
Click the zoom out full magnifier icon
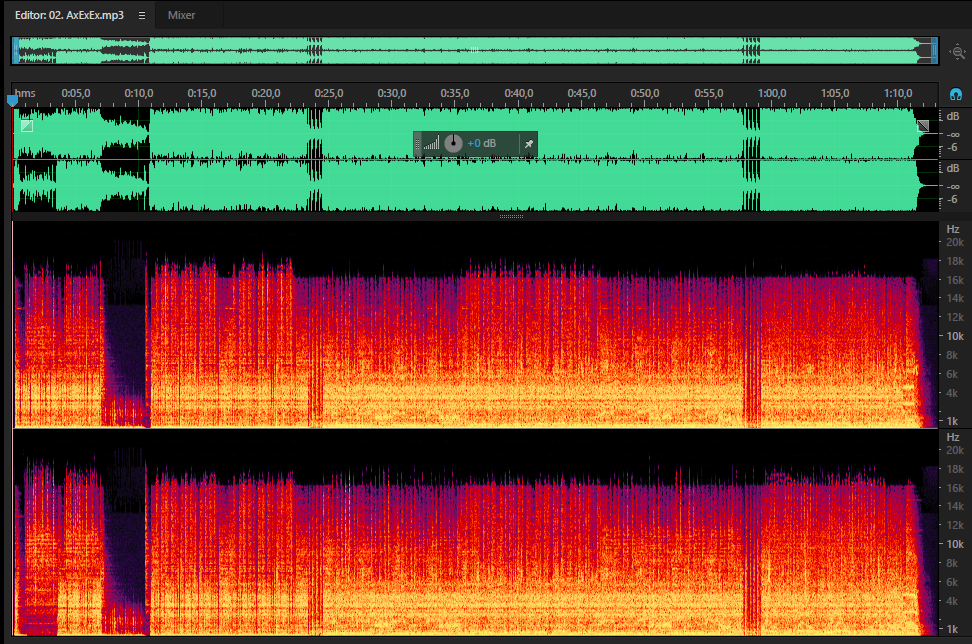[958, 52]
